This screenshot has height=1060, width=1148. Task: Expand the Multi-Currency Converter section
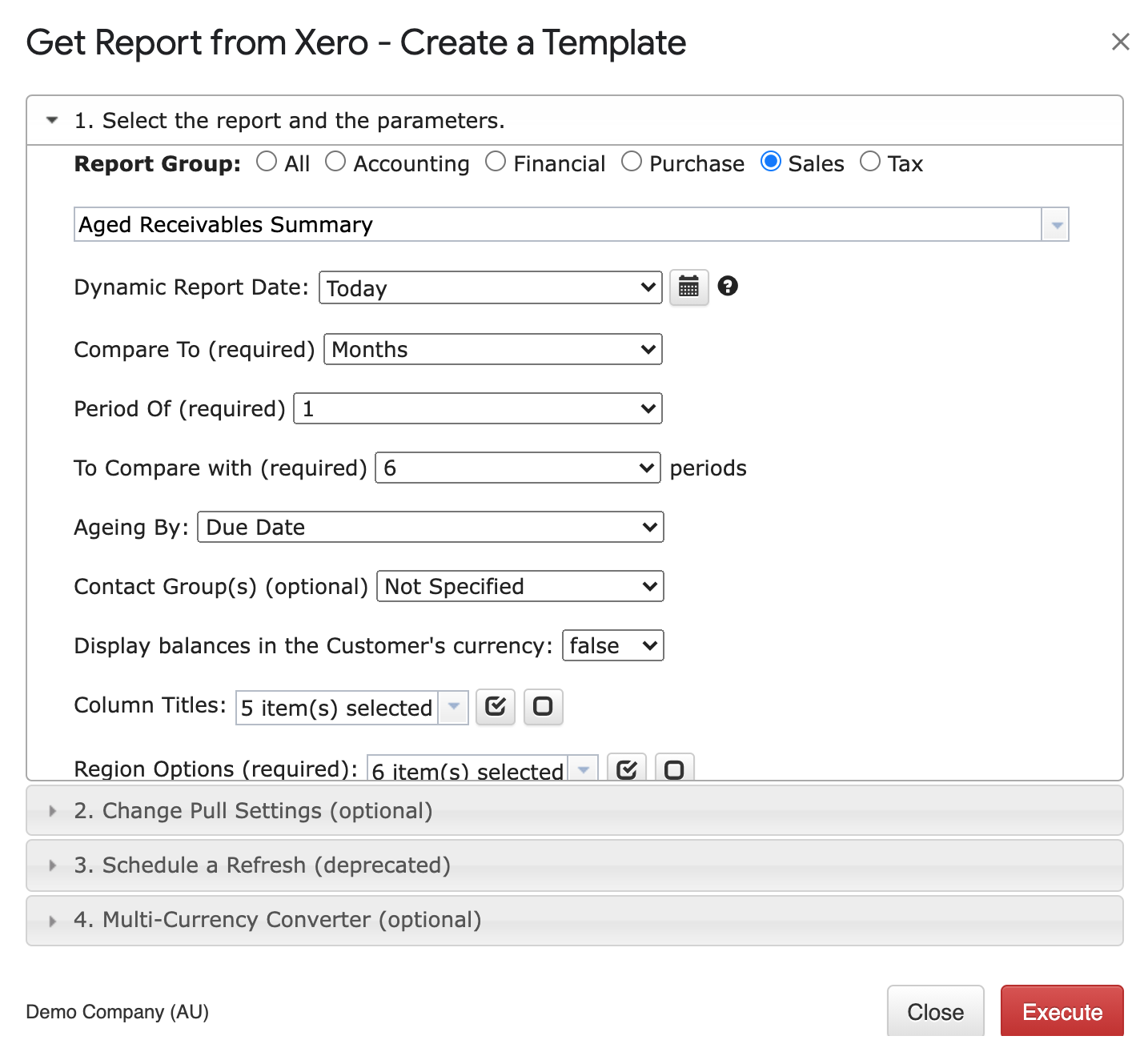tap(277, 920)
